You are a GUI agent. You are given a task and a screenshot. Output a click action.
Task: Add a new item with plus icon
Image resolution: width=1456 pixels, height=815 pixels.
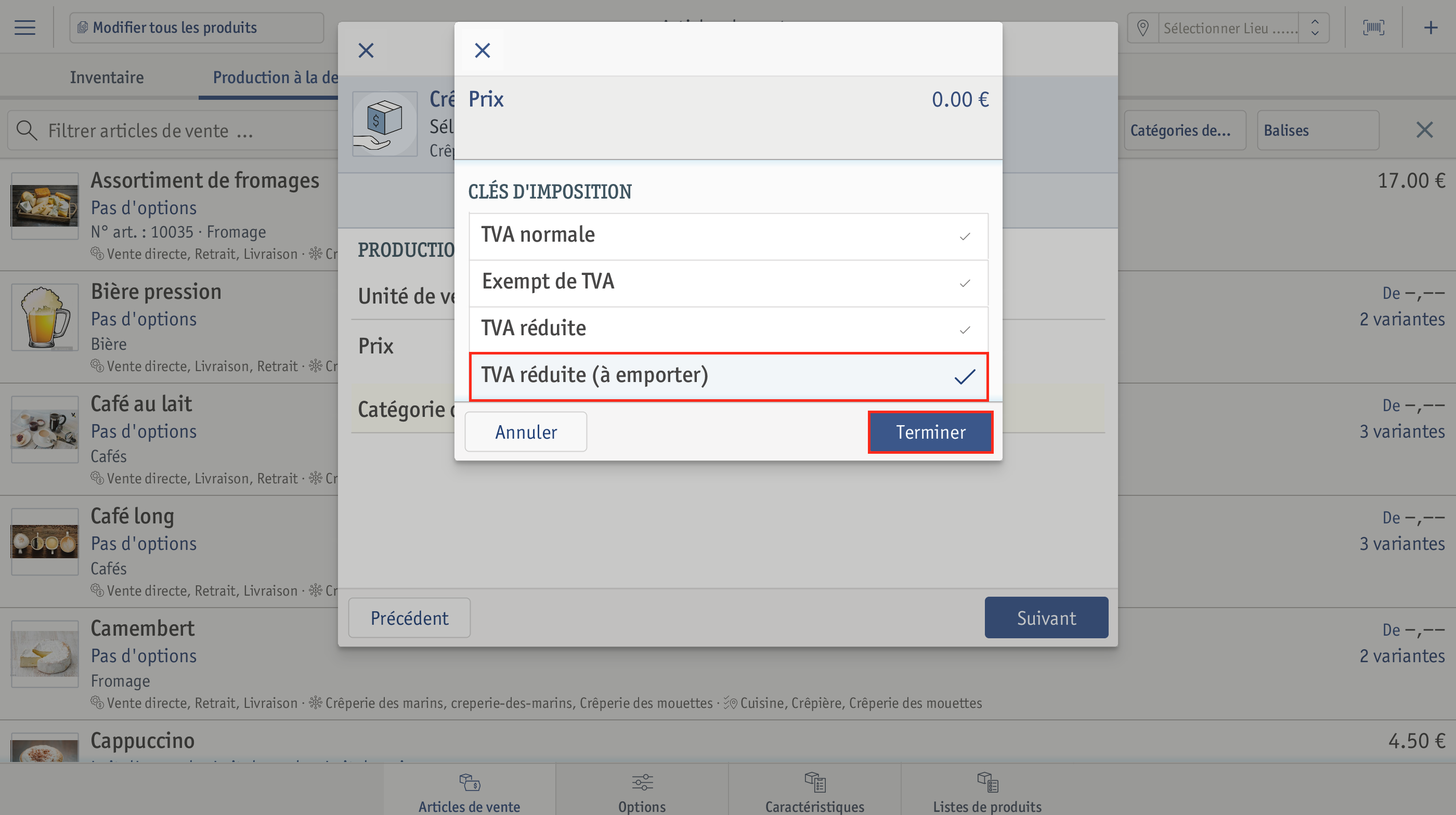(x=1431, y=27)
